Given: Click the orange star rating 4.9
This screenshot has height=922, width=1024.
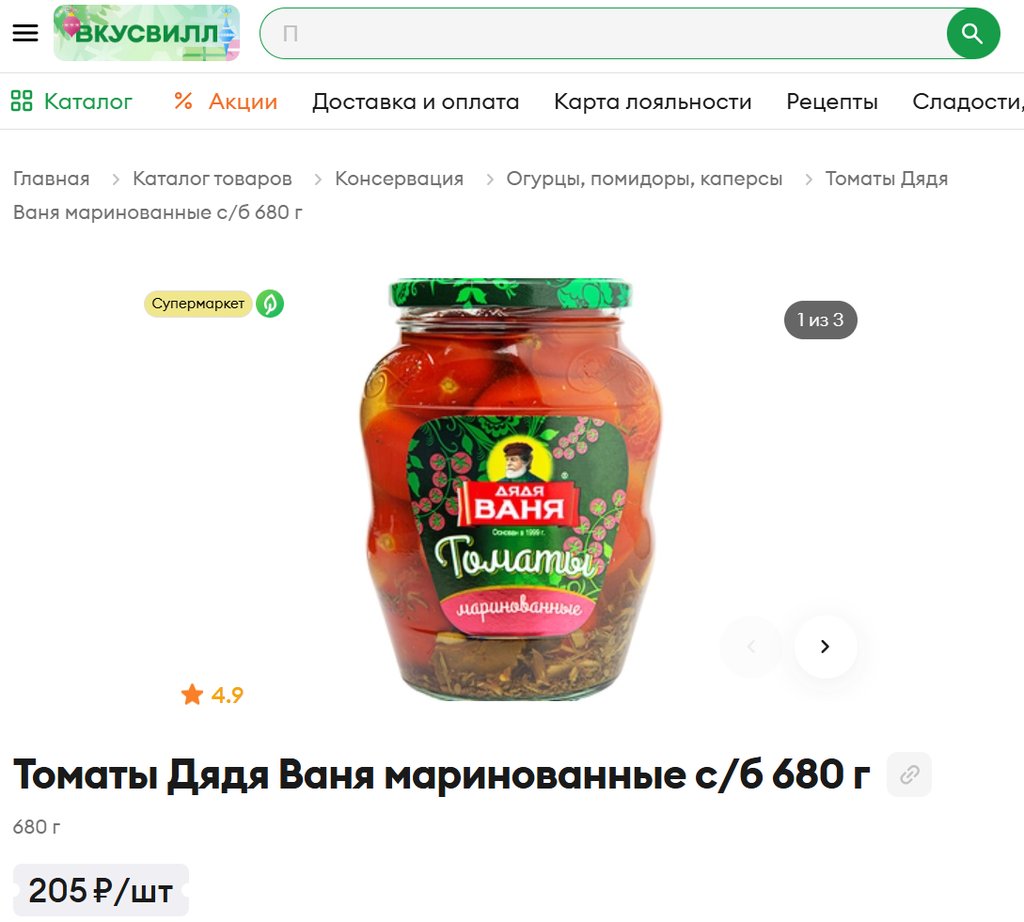Looking at the screenshot, I should click(x=212, y=695).
